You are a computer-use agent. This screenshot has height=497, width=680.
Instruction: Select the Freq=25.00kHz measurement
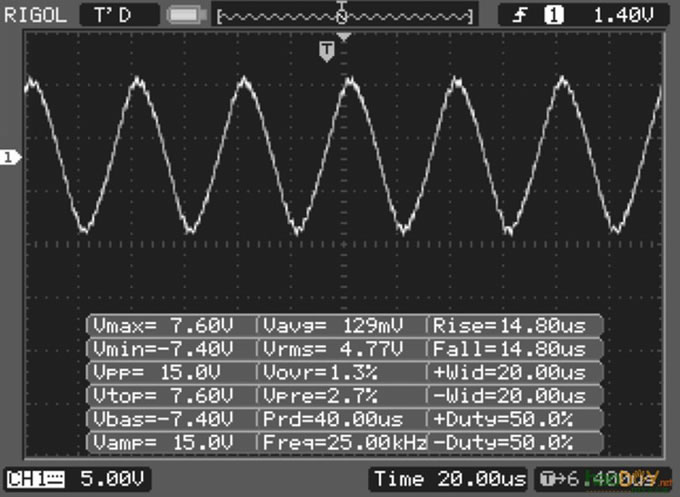(x=342, y=442)
